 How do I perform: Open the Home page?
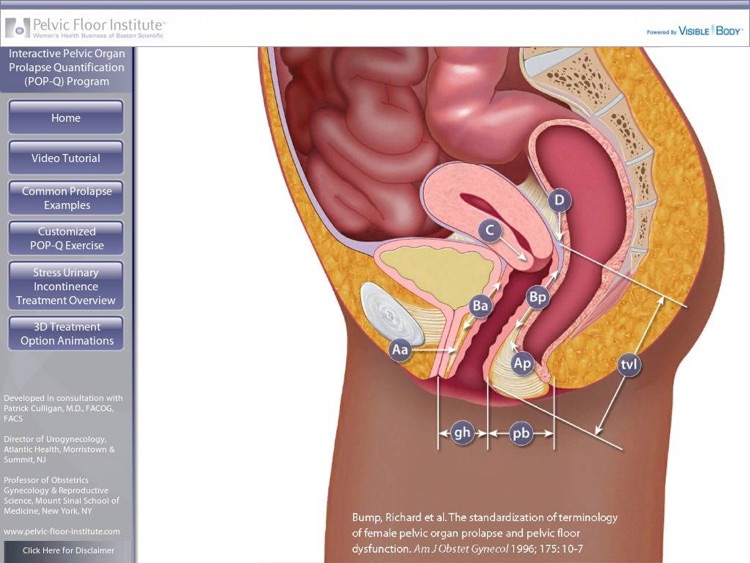coord(66,118)
